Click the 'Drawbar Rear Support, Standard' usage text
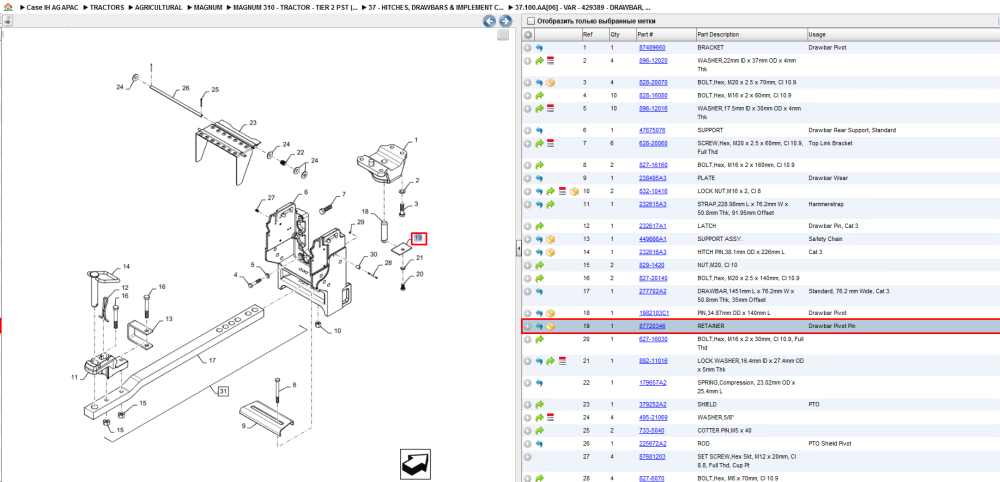The width and height of the screenshot is (1000, 482). [x=852, y=130]
